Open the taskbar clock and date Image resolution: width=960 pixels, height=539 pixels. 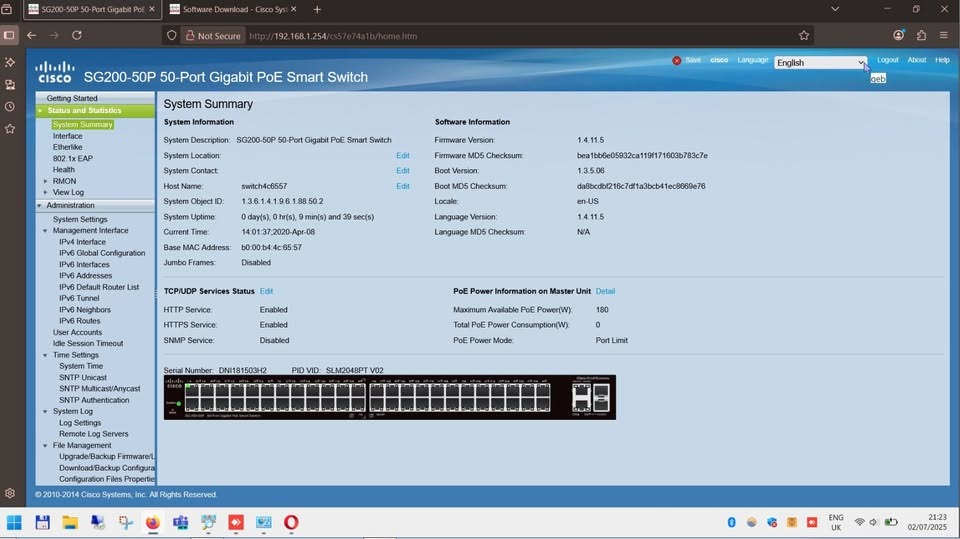(x=927, y=522)
